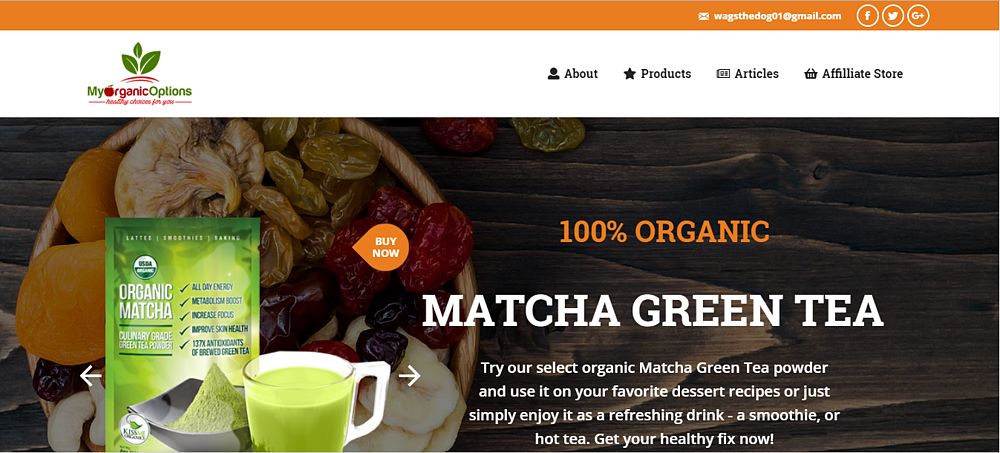Image resolution: width=1000 pixels, height=453 pixels.
Task: Click the Facebook icon in top bar
Action: pyautogui.click(x=867, y=15)
